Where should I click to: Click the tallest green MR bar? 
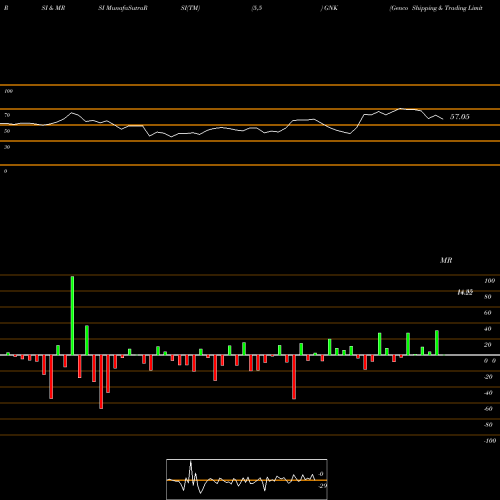(x=72, y=315)
